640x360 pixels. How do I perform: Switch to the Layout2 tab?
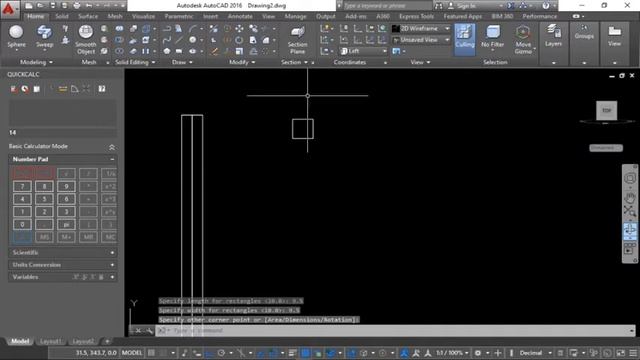tap(83, 341)
